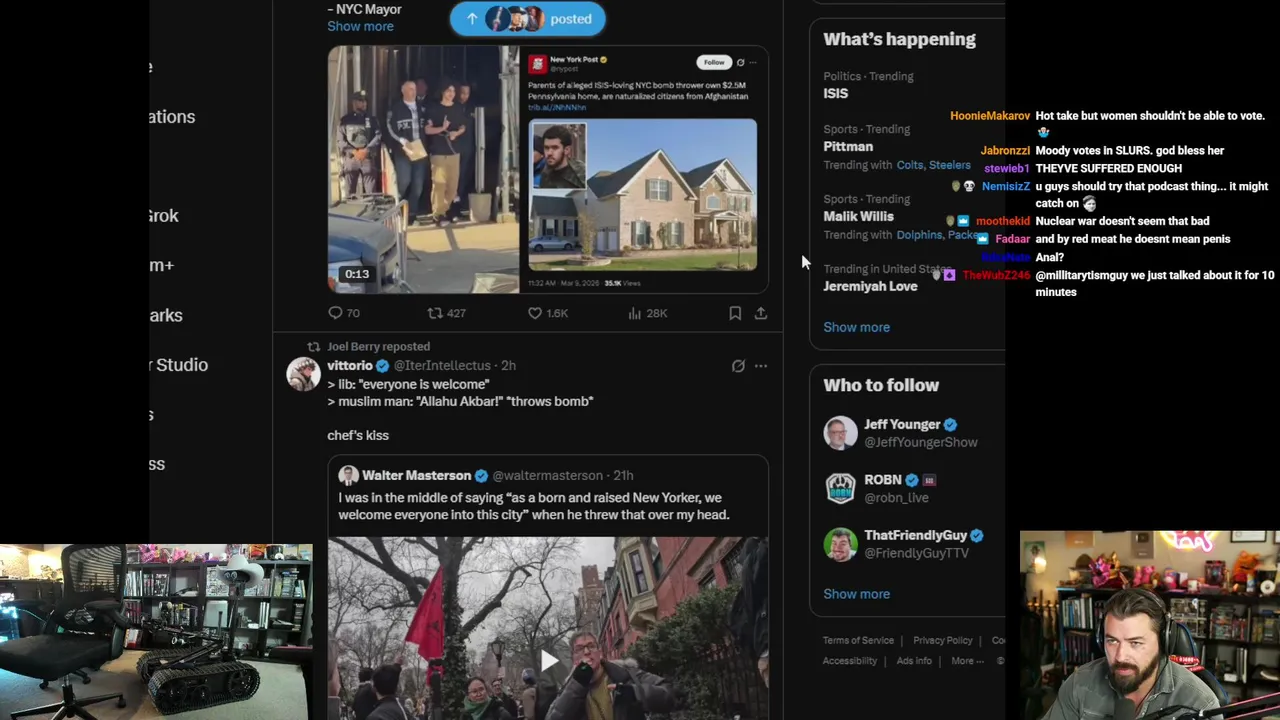This screenshot has height=720, width=1280.
Task: Expand 'Show more' under What's happening
Action: pos(856,327)
